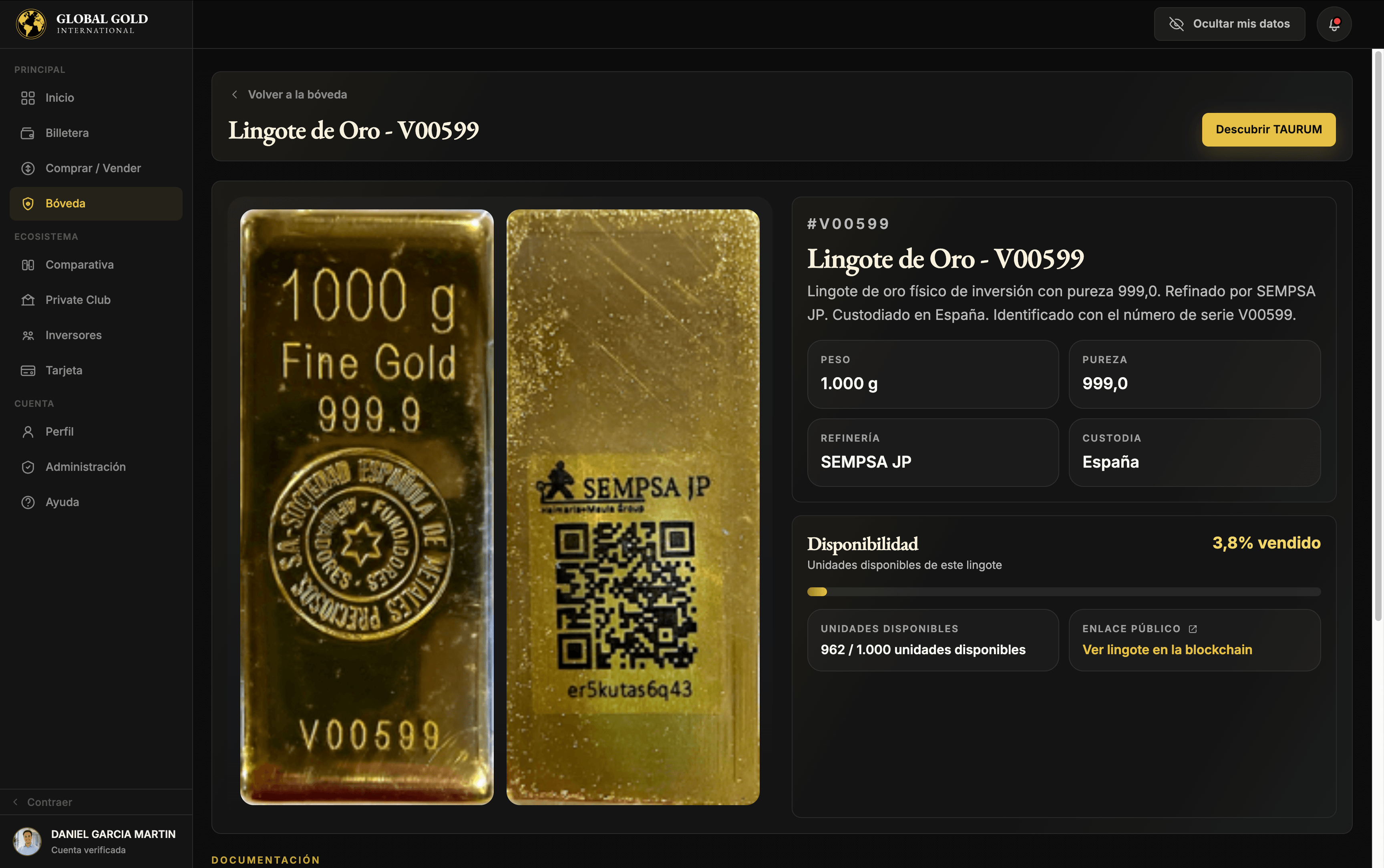1384x868 pixels.
Task: Open notifications bell icon
Action: pyautogui.click(x=1334, y=24)
